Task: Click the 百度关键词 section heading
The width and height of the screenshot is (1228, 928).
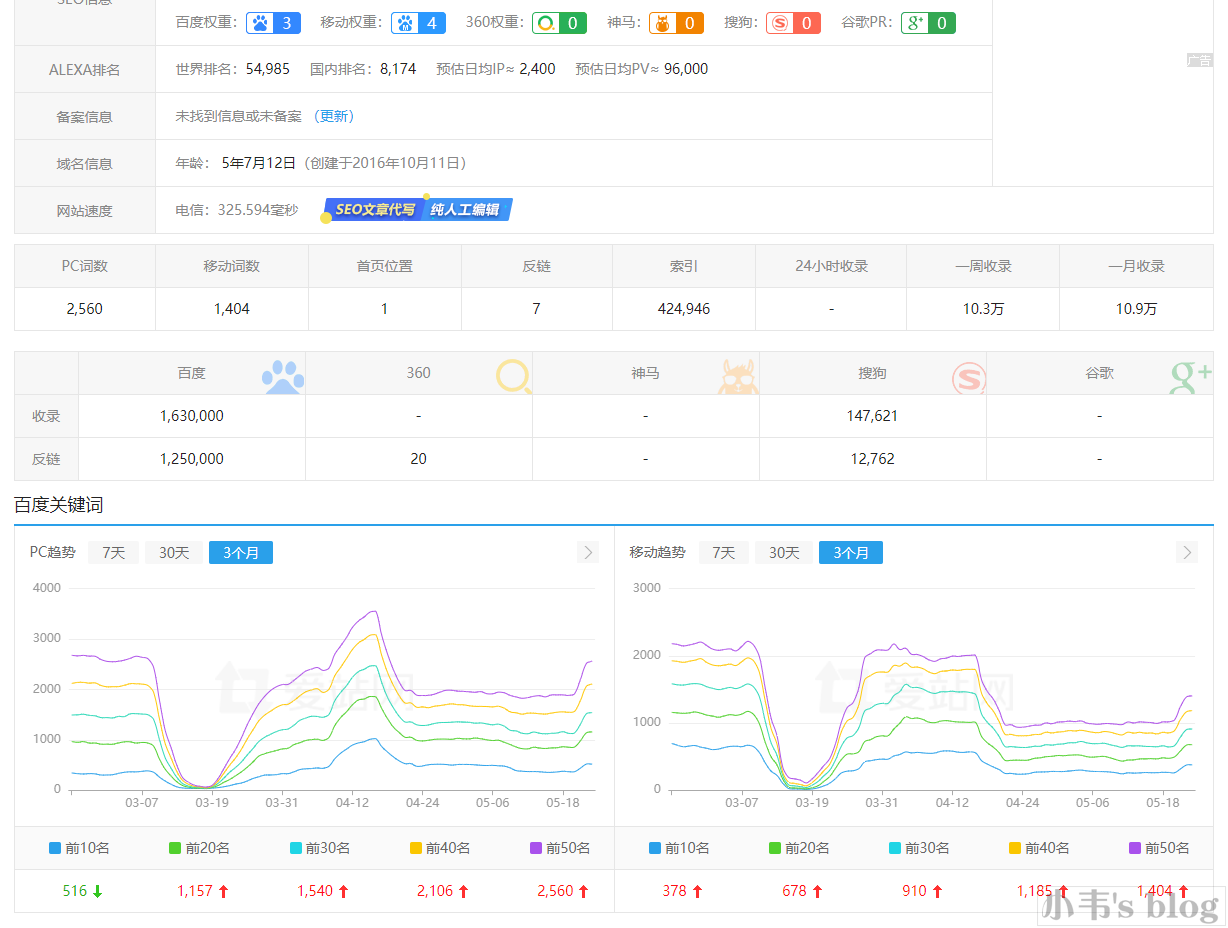Action: tap(59, 505)
